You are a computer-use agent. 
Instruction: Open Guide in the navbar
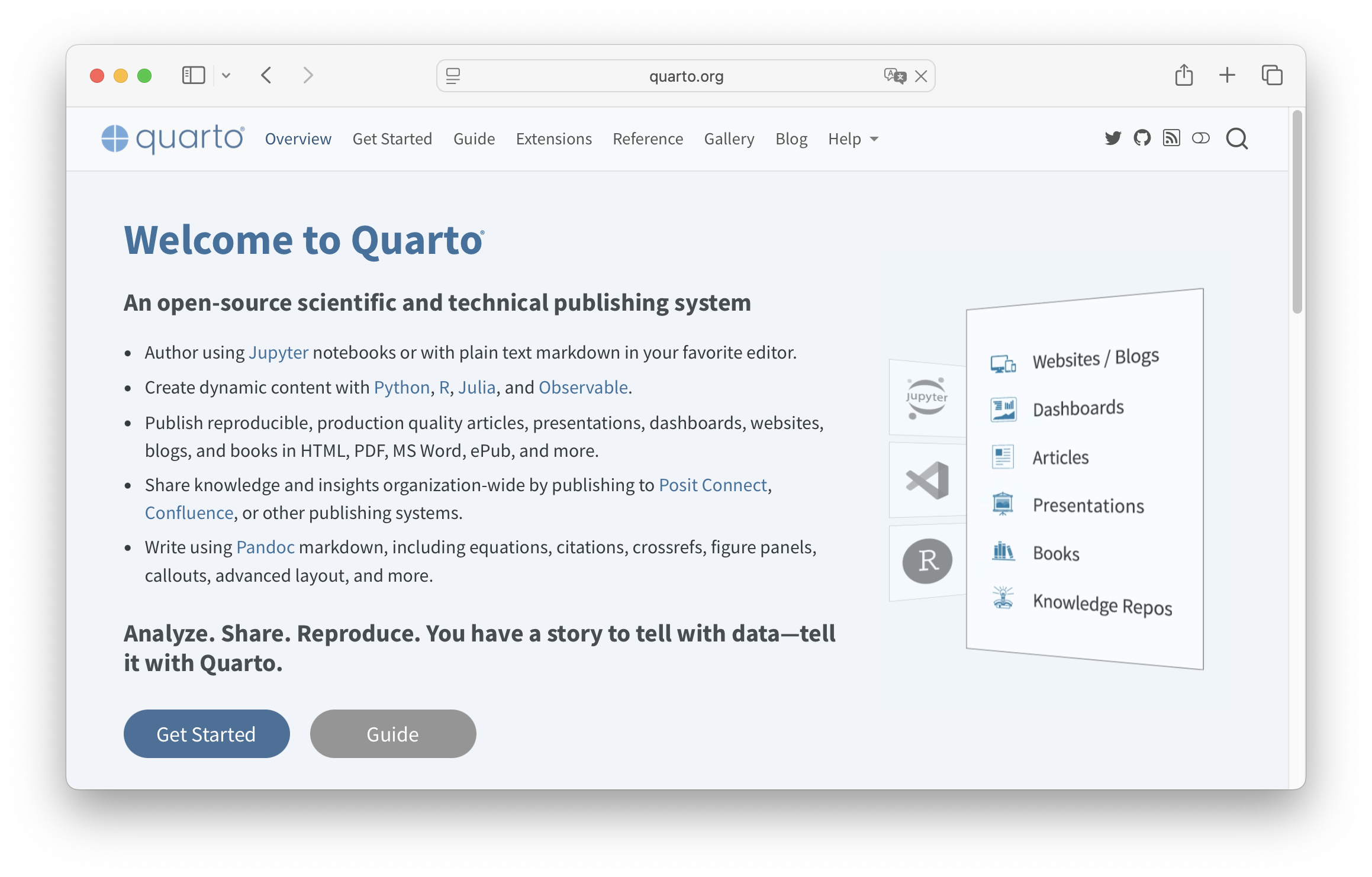tap(474, 139)
